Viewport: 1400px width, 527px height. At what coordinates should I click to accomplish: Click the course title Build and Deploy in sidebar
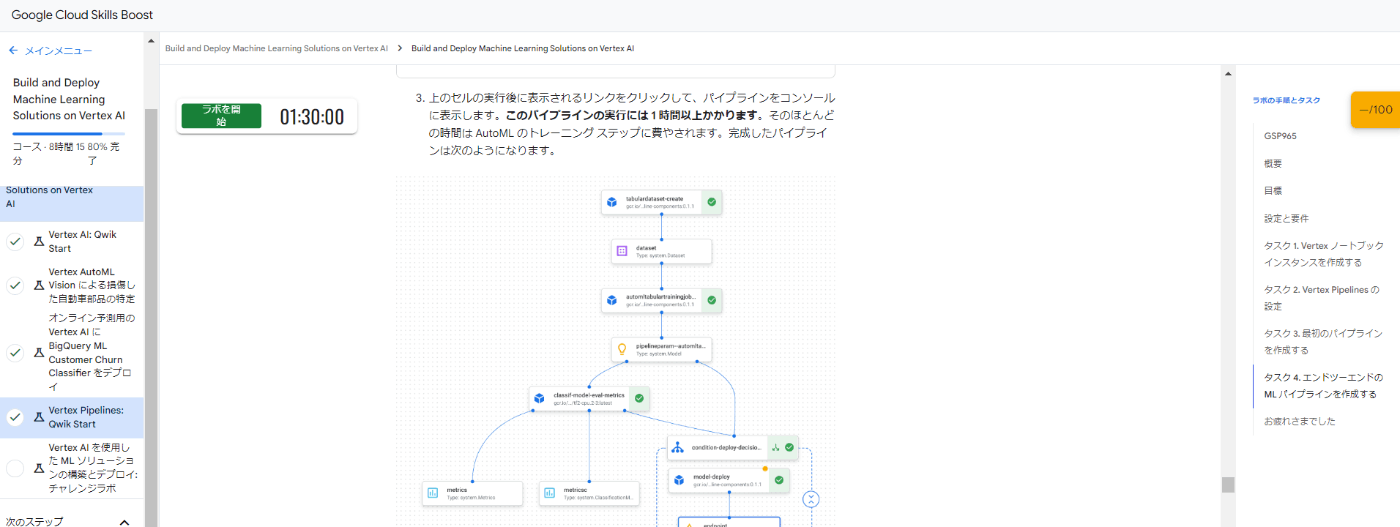click(x=69, y=99)
